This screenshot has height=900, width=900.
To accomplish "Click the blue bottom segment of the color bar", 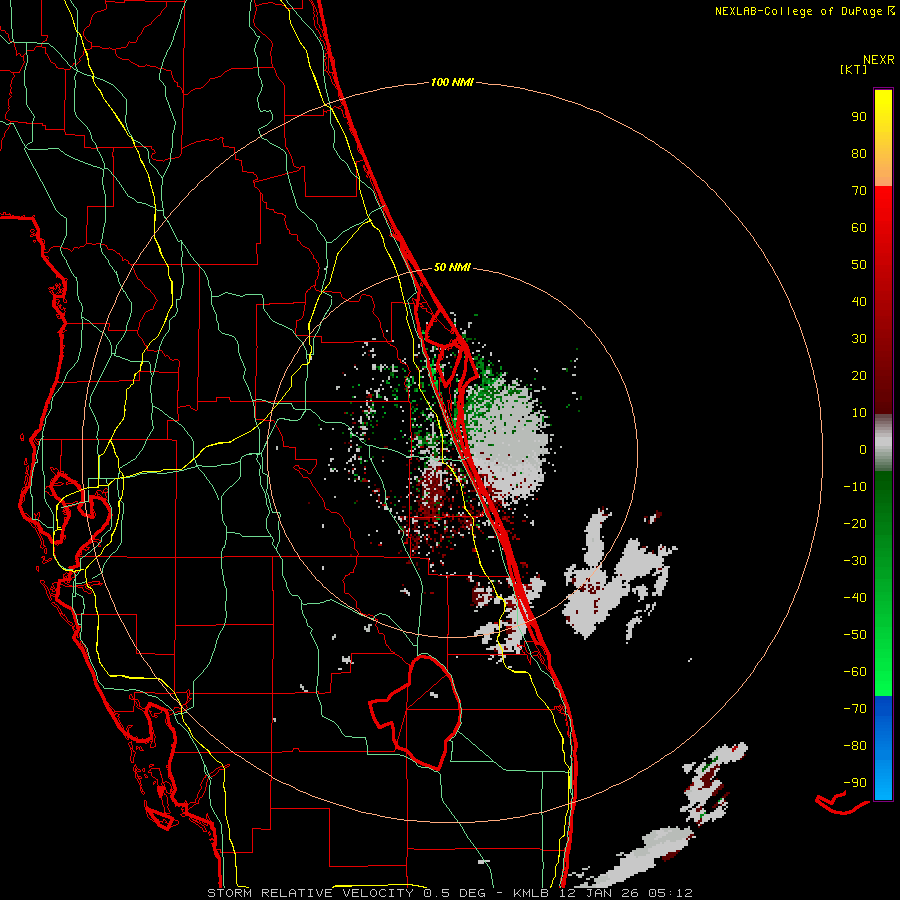I will (883, 748).
